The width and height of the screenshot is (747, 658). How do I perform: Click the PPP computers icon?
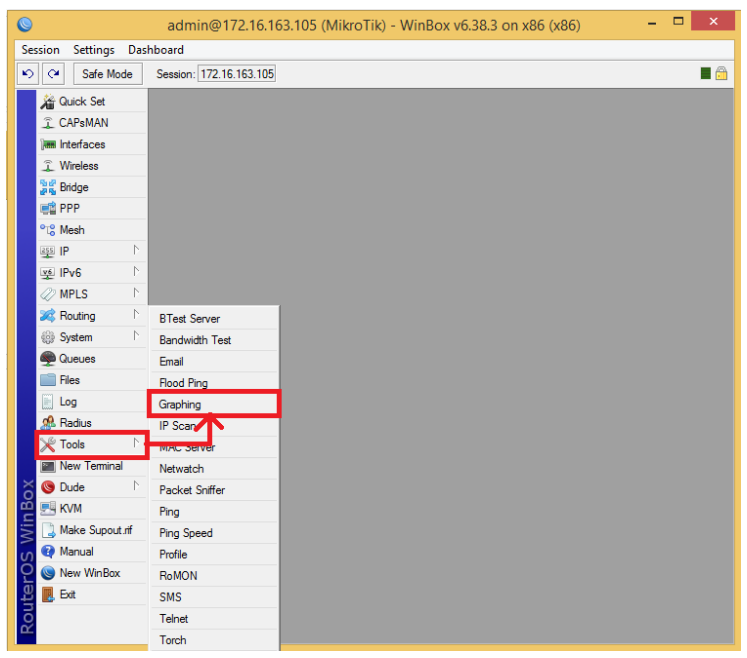48,209
